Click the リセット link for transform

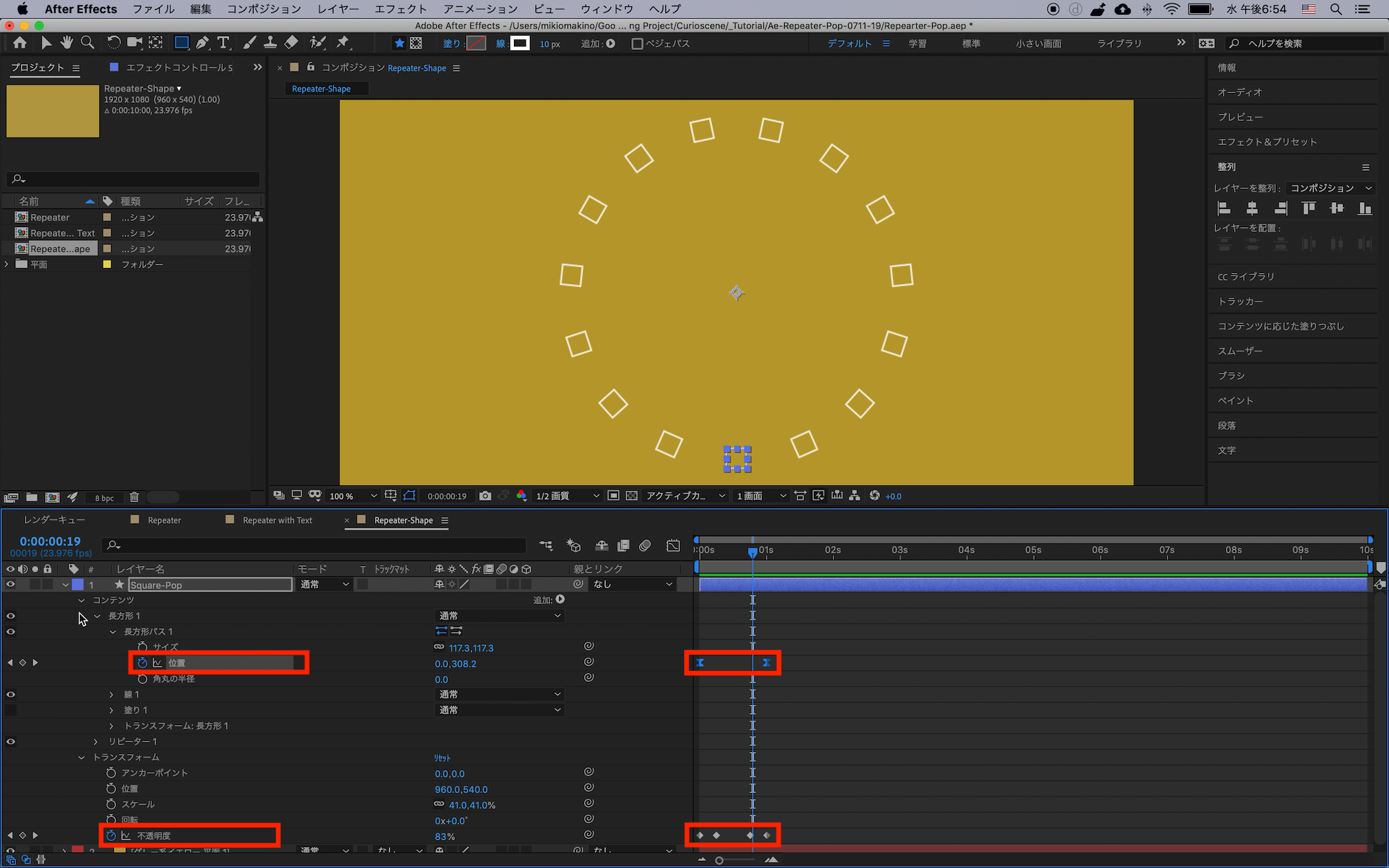point(442,758)
